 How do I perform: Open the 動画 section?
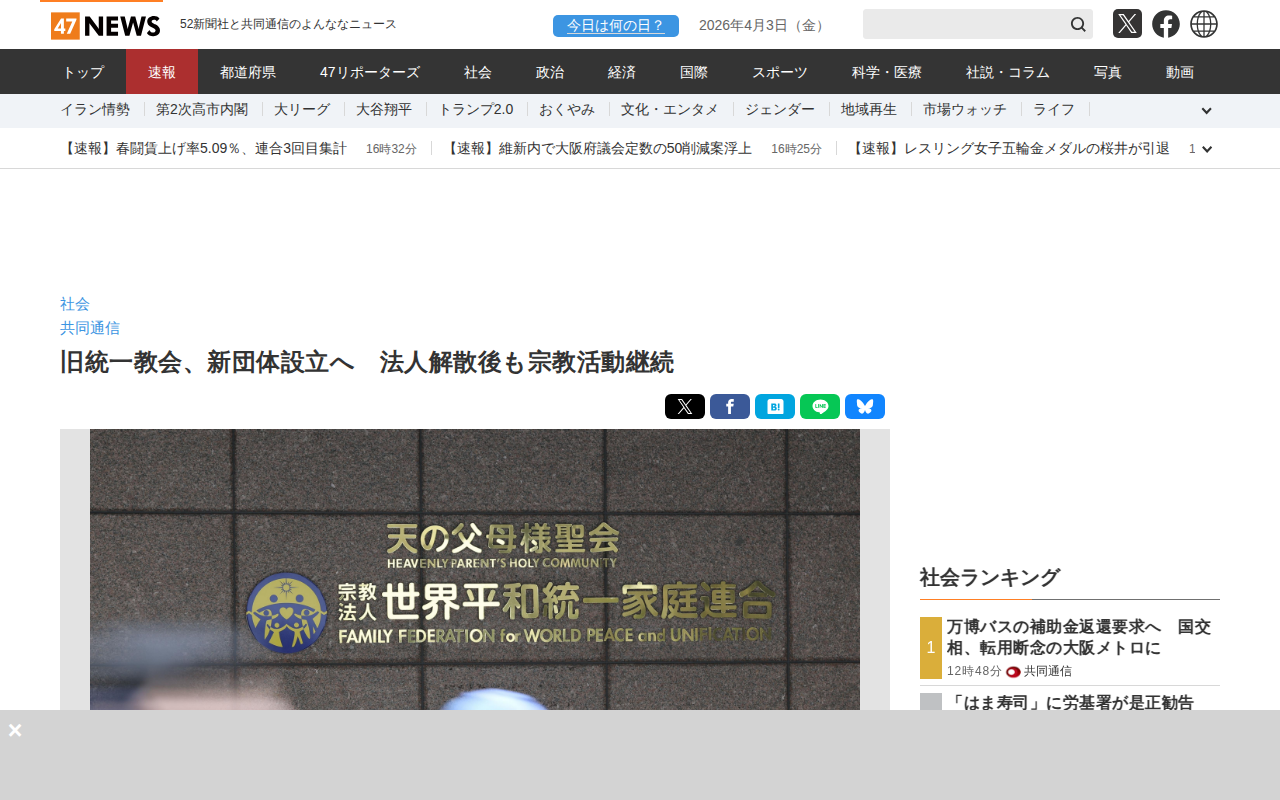tap(1180, 72)
